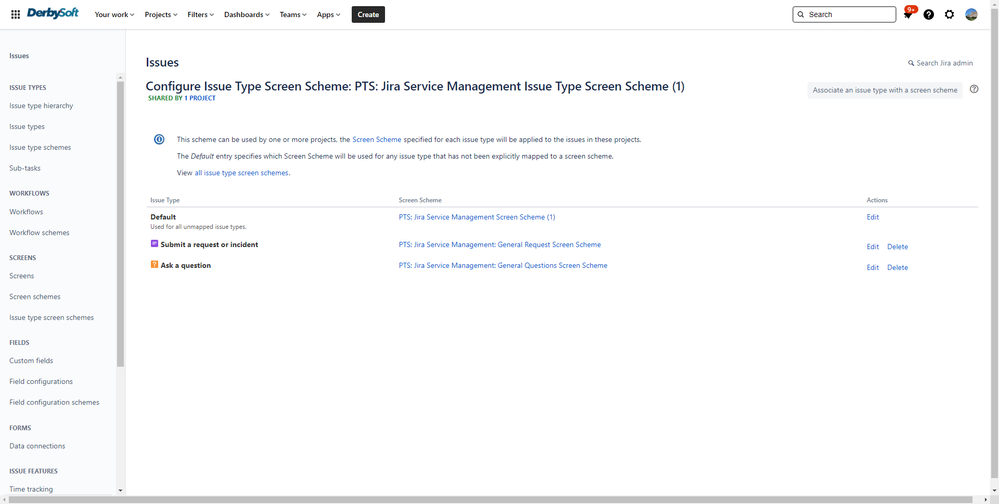Click the Create button
This screenshot has width=999, height=504.
[368, 14]
